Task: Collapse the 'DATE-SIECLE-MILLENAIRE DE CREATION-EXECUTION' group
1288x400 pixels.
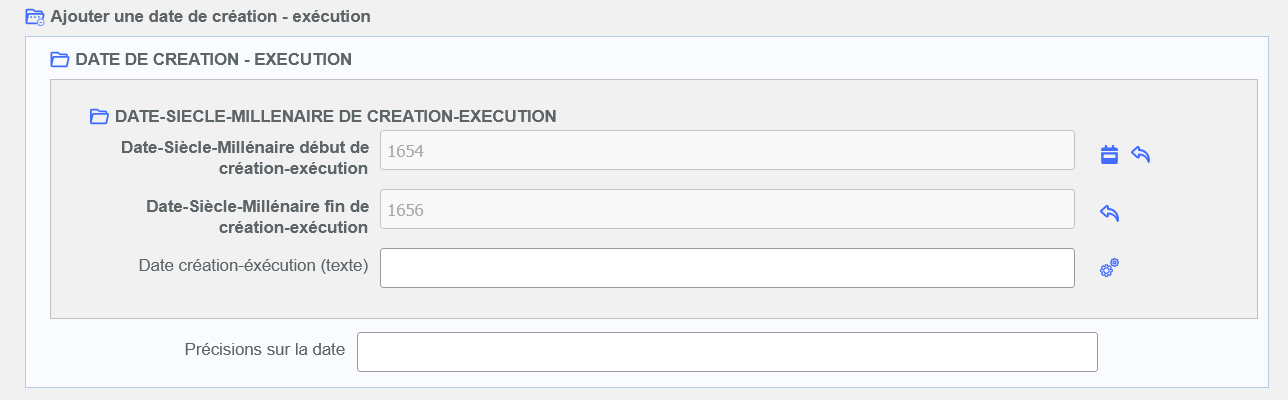Action: pos(335,116)
